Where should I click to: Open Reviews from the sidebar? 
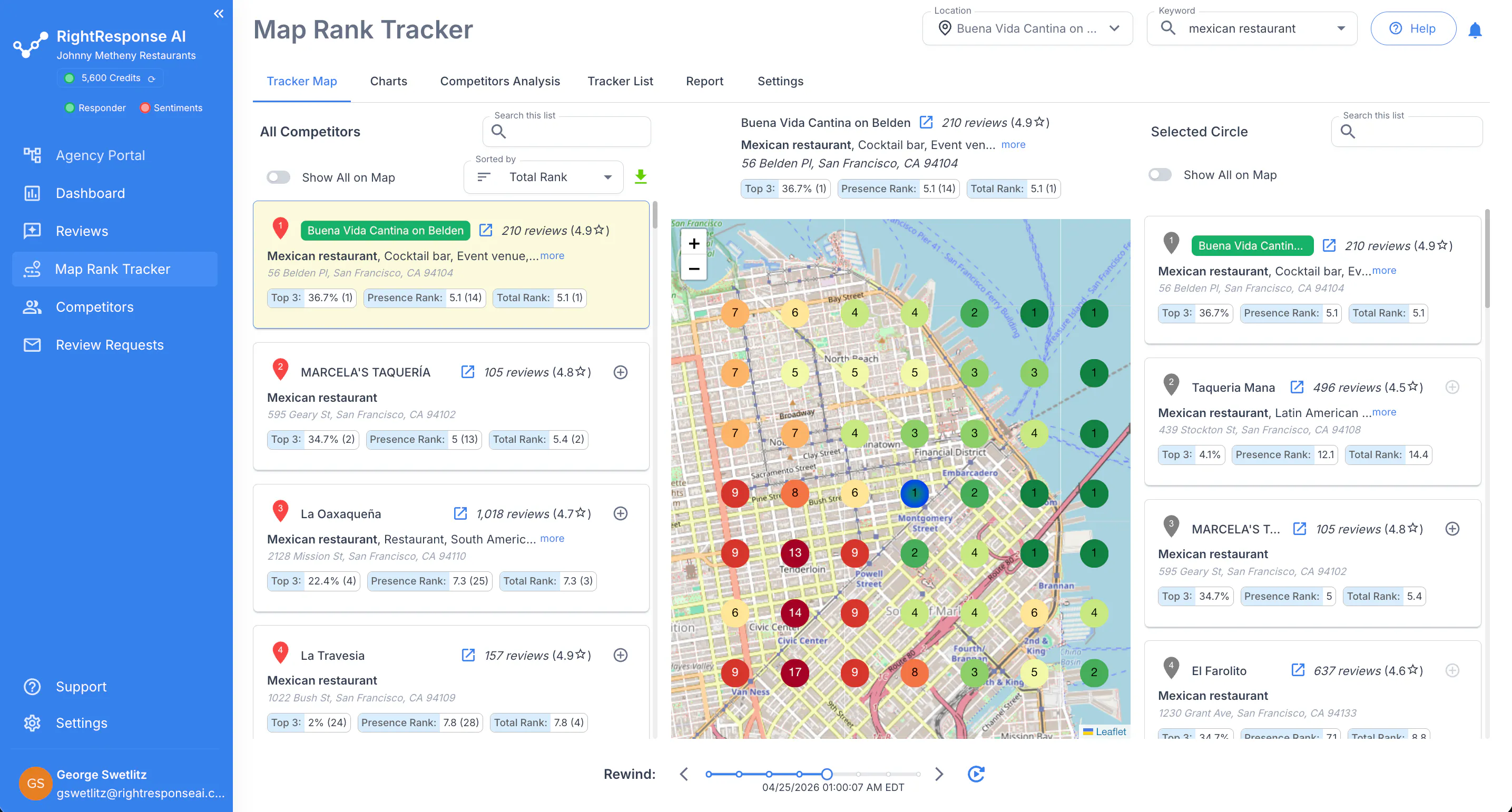(x=115, y=231)
